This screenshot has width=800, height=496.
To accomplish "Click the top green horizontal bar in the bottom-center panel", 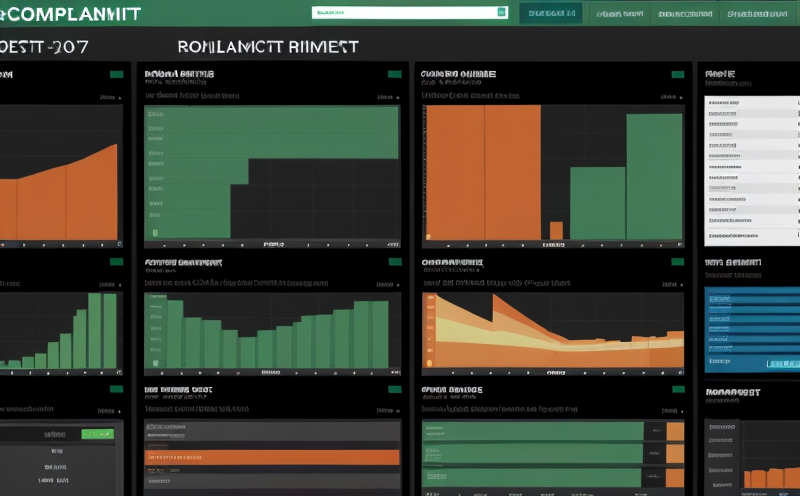I will pyautogui.click(x=532, y=431).
